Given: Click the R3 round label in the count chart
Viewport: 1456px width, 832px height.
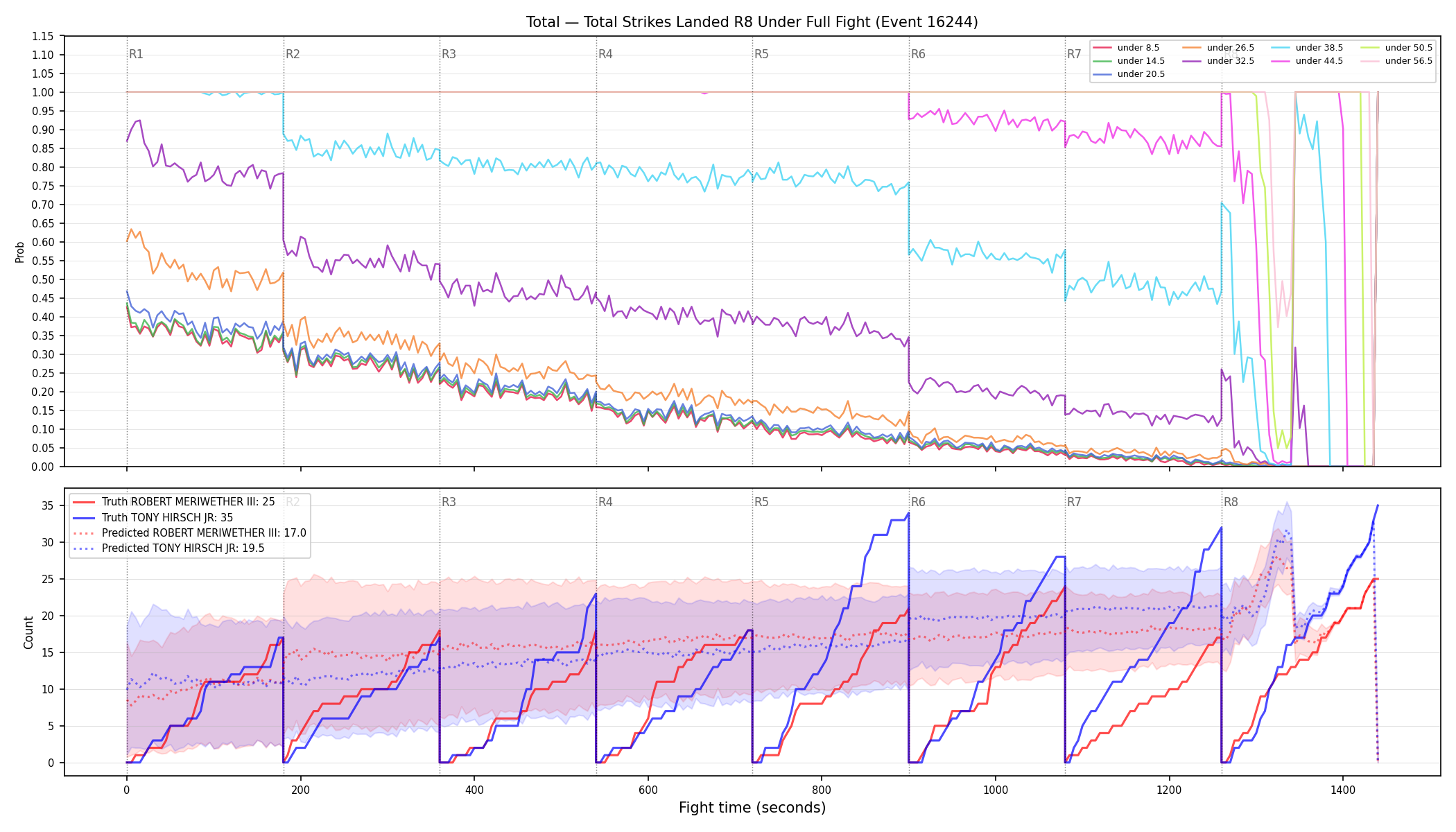Looking at the screenshot, I should [449, 502].
